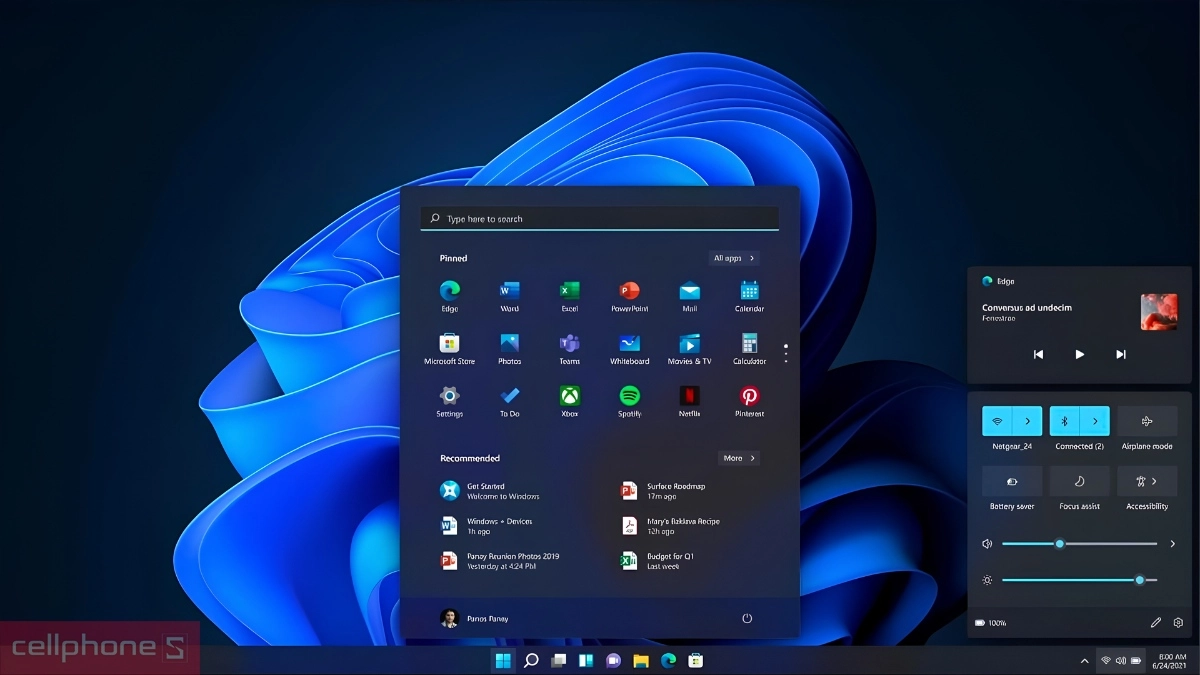Launch the Xbox app

point(569,401)
